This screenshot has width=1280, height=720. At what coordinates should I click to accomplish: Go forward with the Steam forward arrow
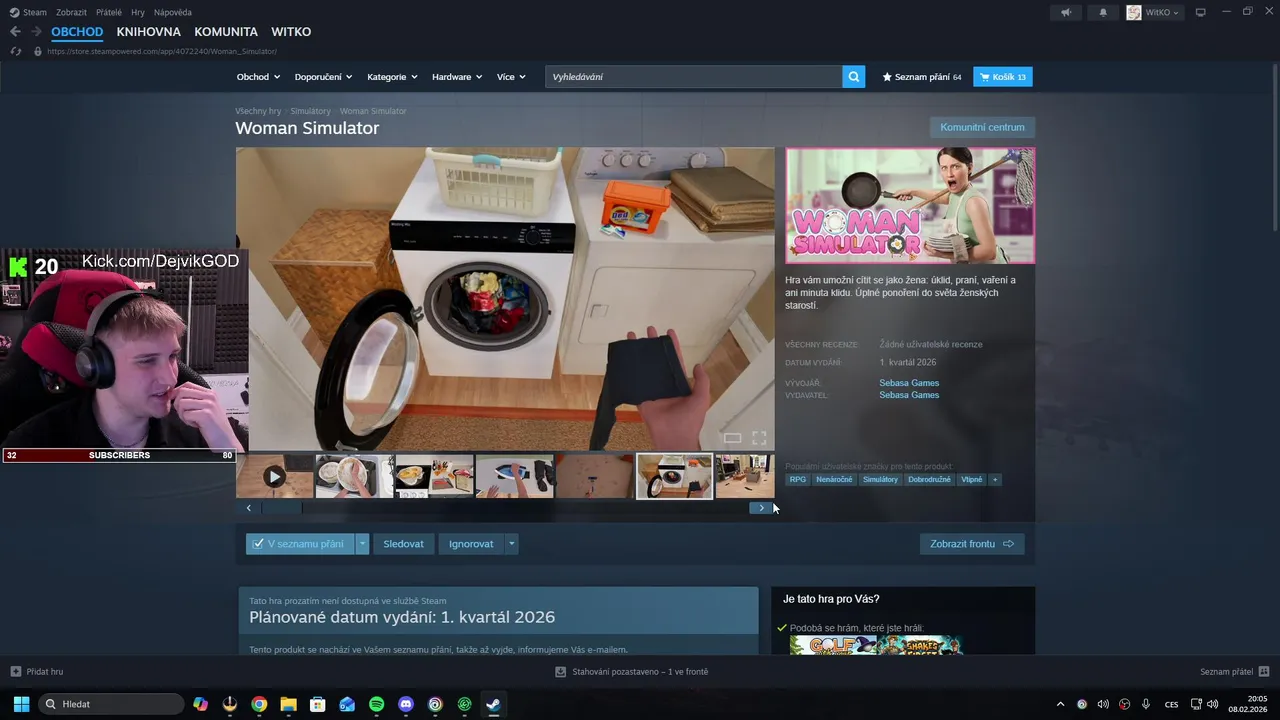click(36, 32)
